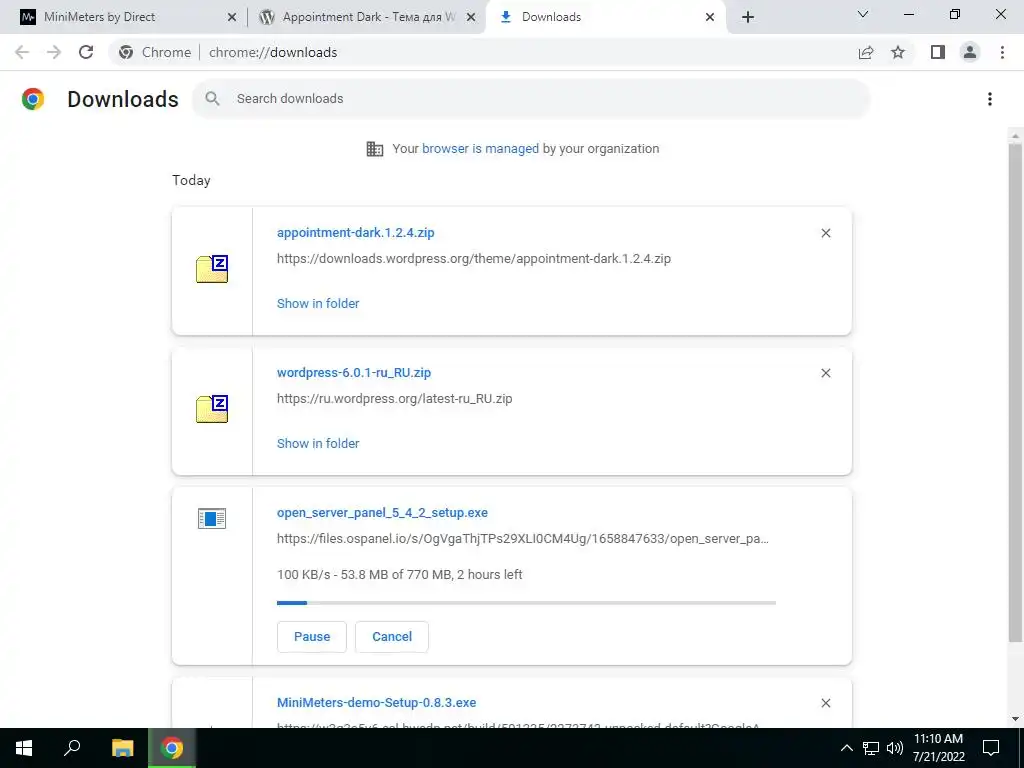Click the appointment-dark source URL

(473, 259)
